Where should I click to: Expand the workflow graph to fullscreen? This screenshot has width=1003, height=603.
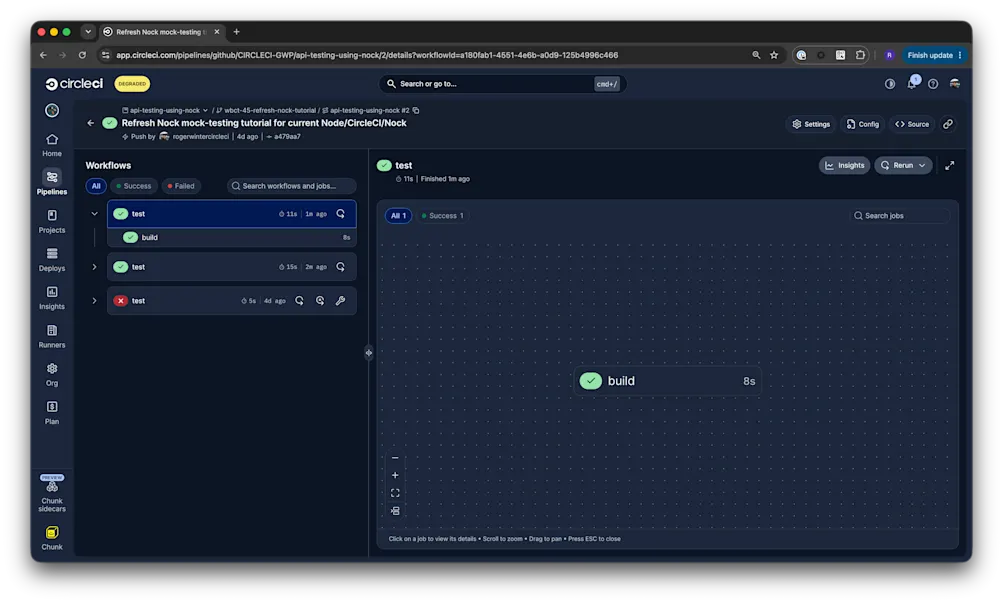pos(950,166)
